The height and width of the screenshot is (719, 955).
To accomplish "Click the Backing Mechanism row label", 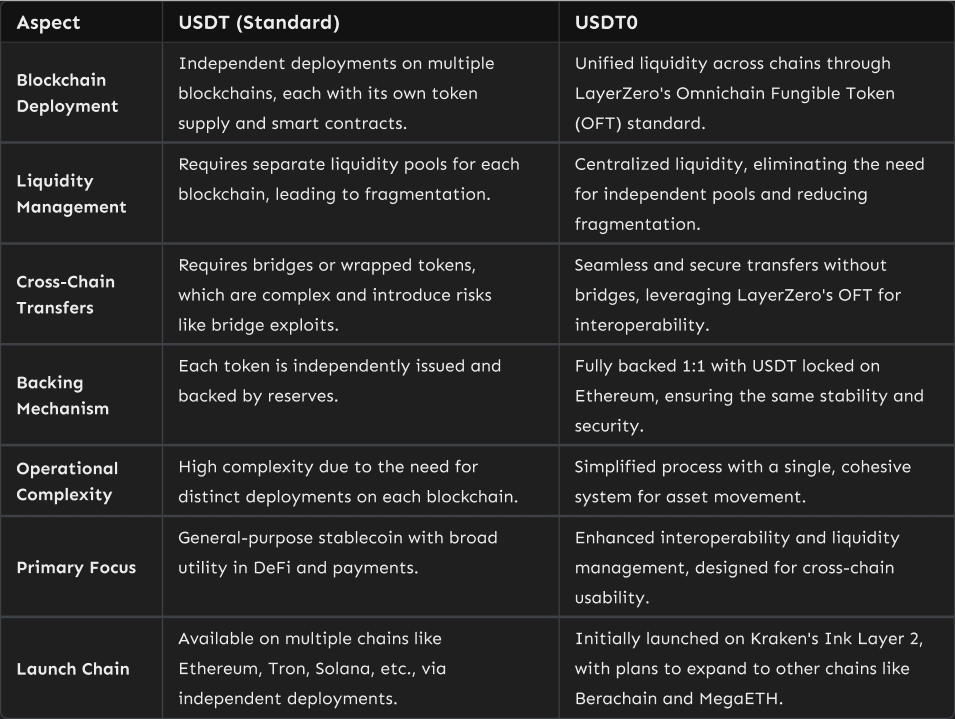I will point(62,396).
